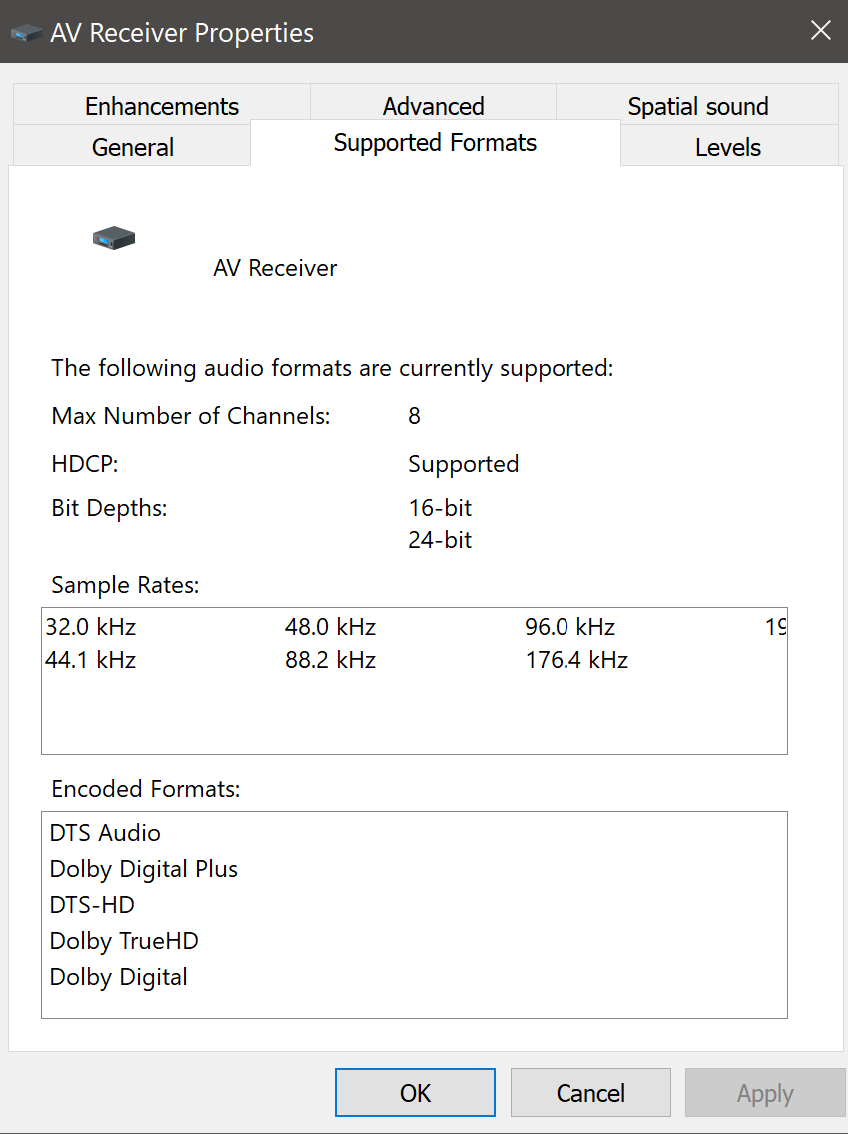Switch to the Spatial sound tab
Image resolution: width=848 pixels, height=1134 pixels.
(697, 106)
